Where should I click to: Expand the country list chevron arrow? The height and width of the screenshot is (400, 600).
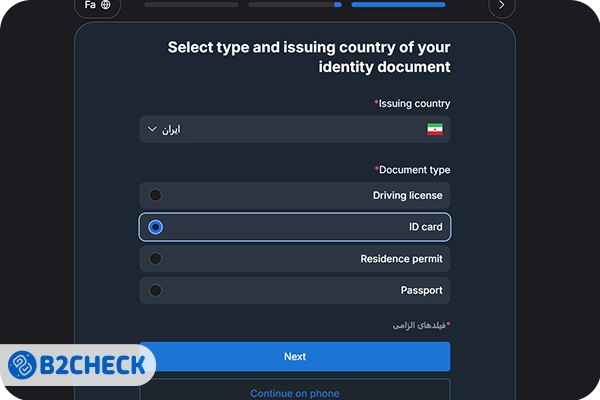(152, 129)
